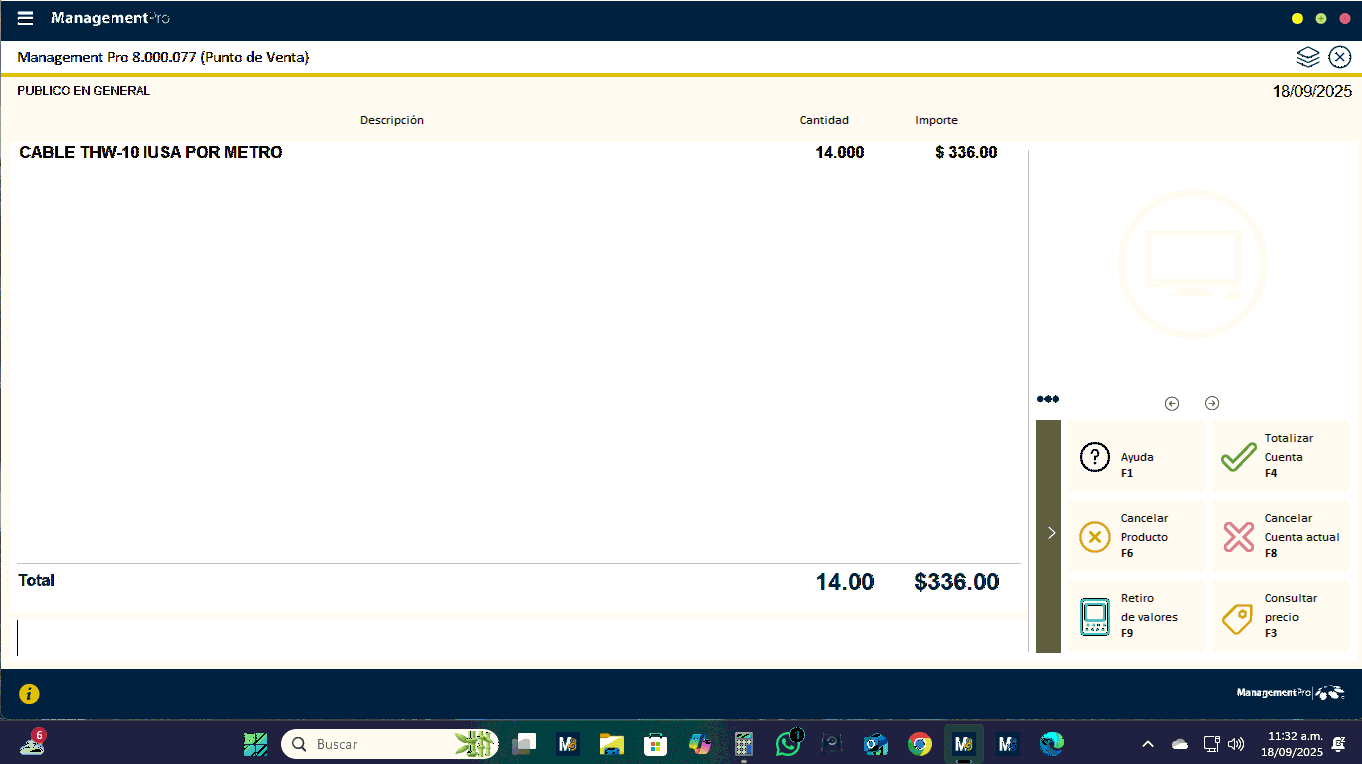Show hidden system tray icons chevron
Viewport: 1362px width, 764px height.
point(1148,744)
